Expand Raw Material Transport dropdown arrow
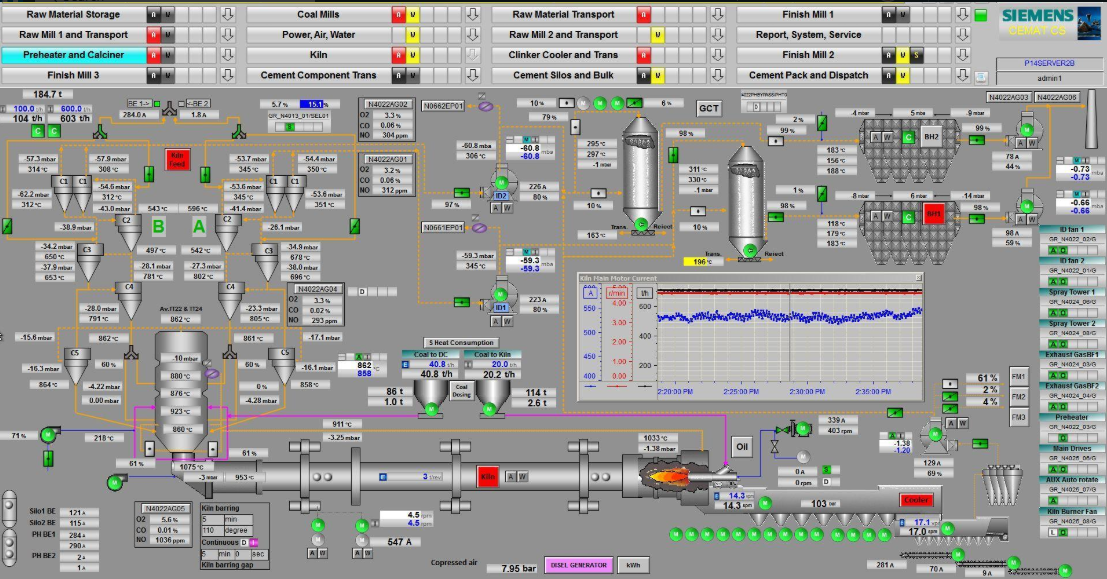Viewport: 1107px width, 579px height. pos(718,14)
